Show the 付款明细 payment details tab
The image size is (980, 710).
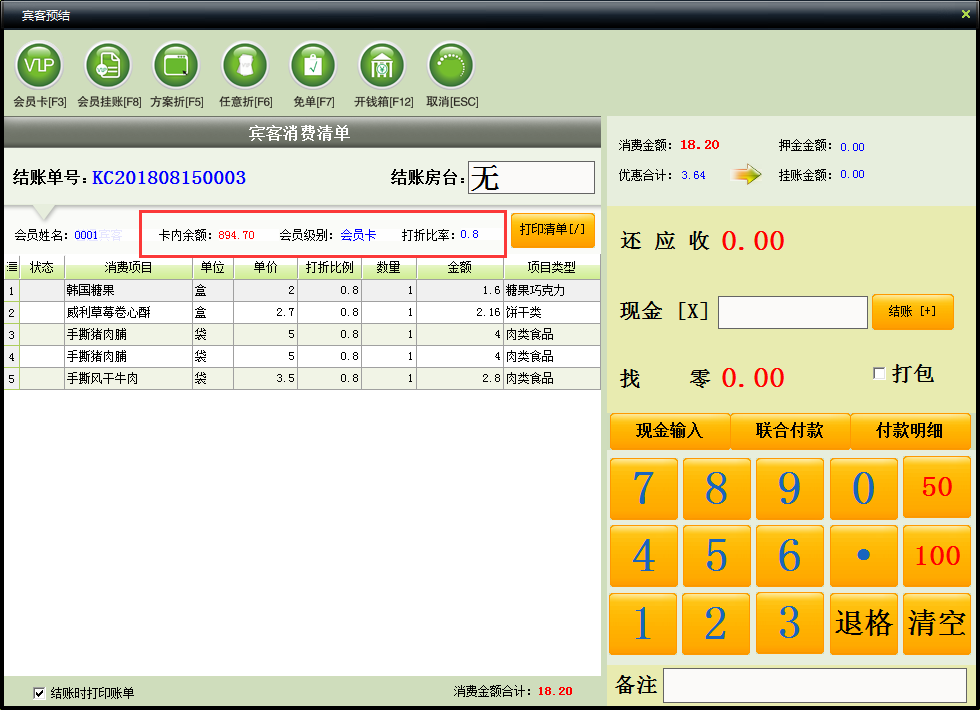point(909,431)
